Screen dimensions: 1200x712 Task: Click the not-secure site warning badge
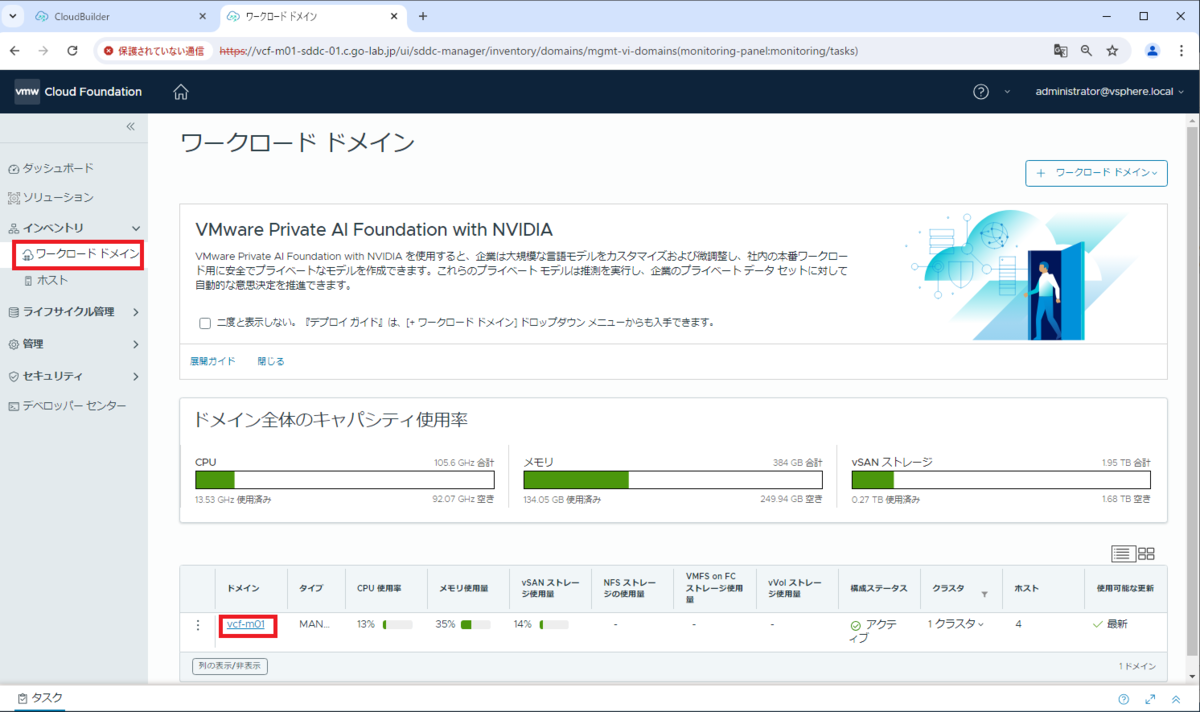click(x=154, y=50)
